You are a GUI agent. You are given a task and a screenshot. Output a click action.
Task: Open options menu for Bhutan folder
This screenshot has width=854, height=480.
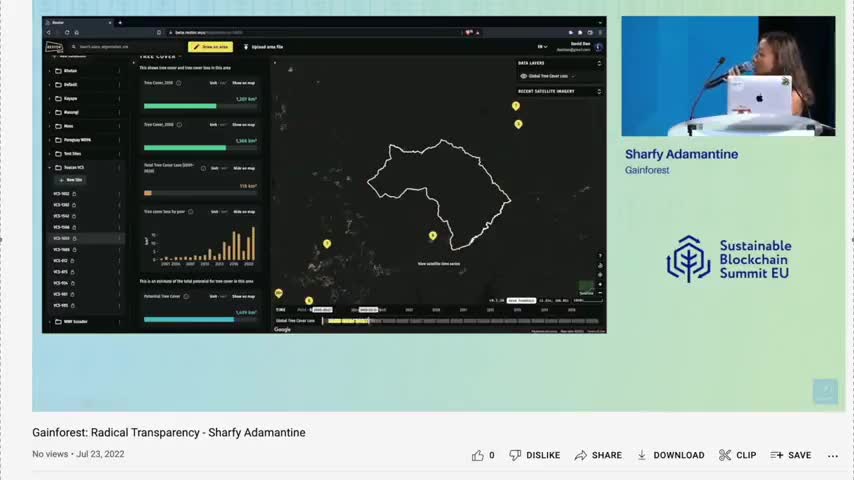119,71
